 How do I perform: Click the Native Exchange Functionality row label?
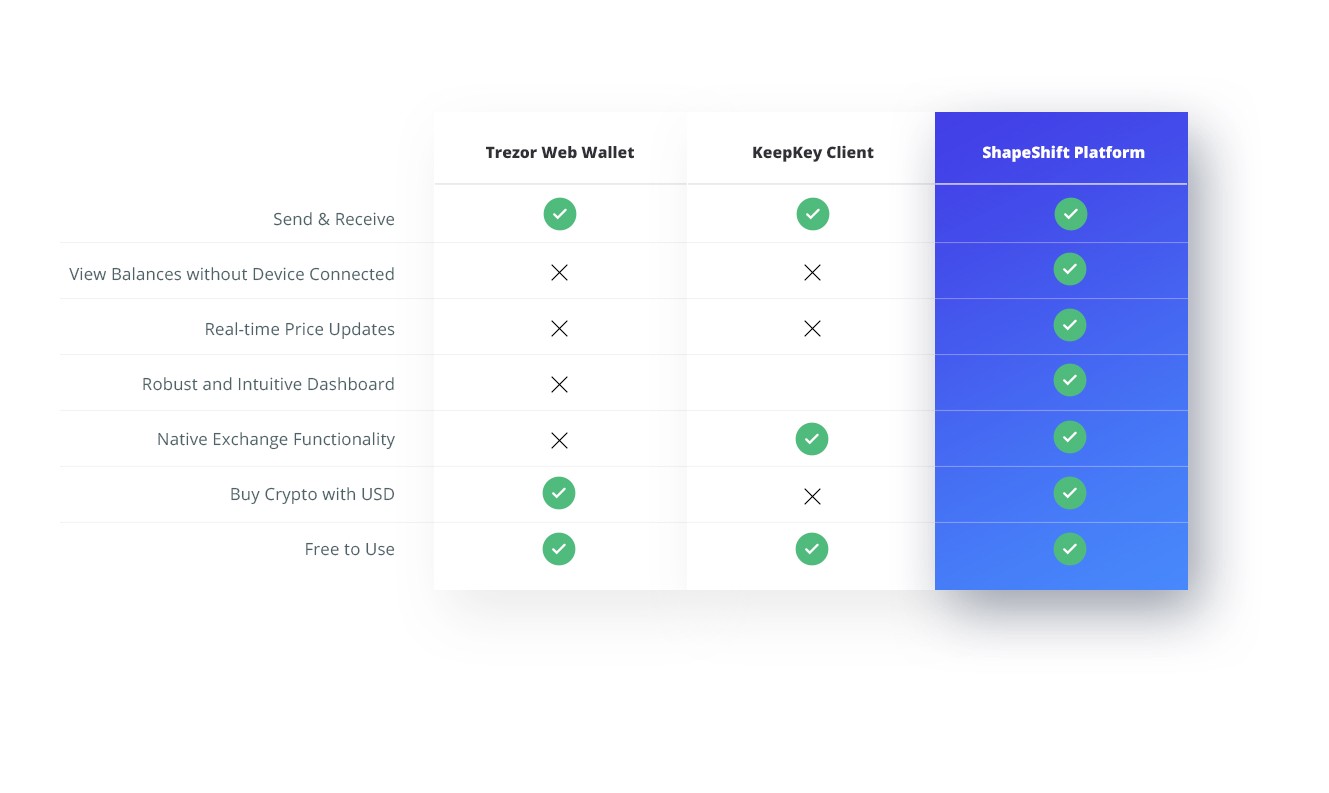(276, 439)
